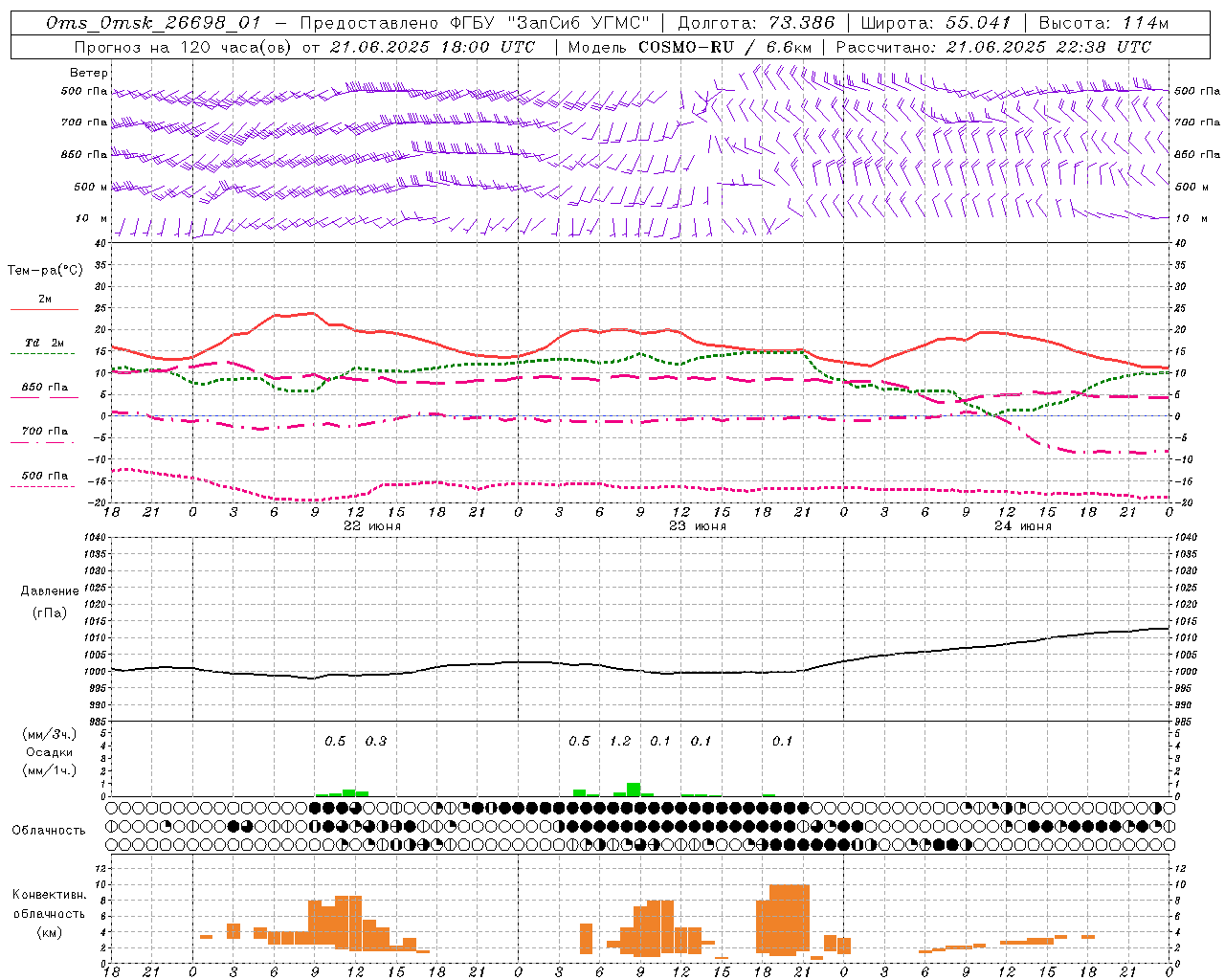Select the Модель COSMO-RU / 6.6км label
The image size is (1225, 980).
[690, 47]
